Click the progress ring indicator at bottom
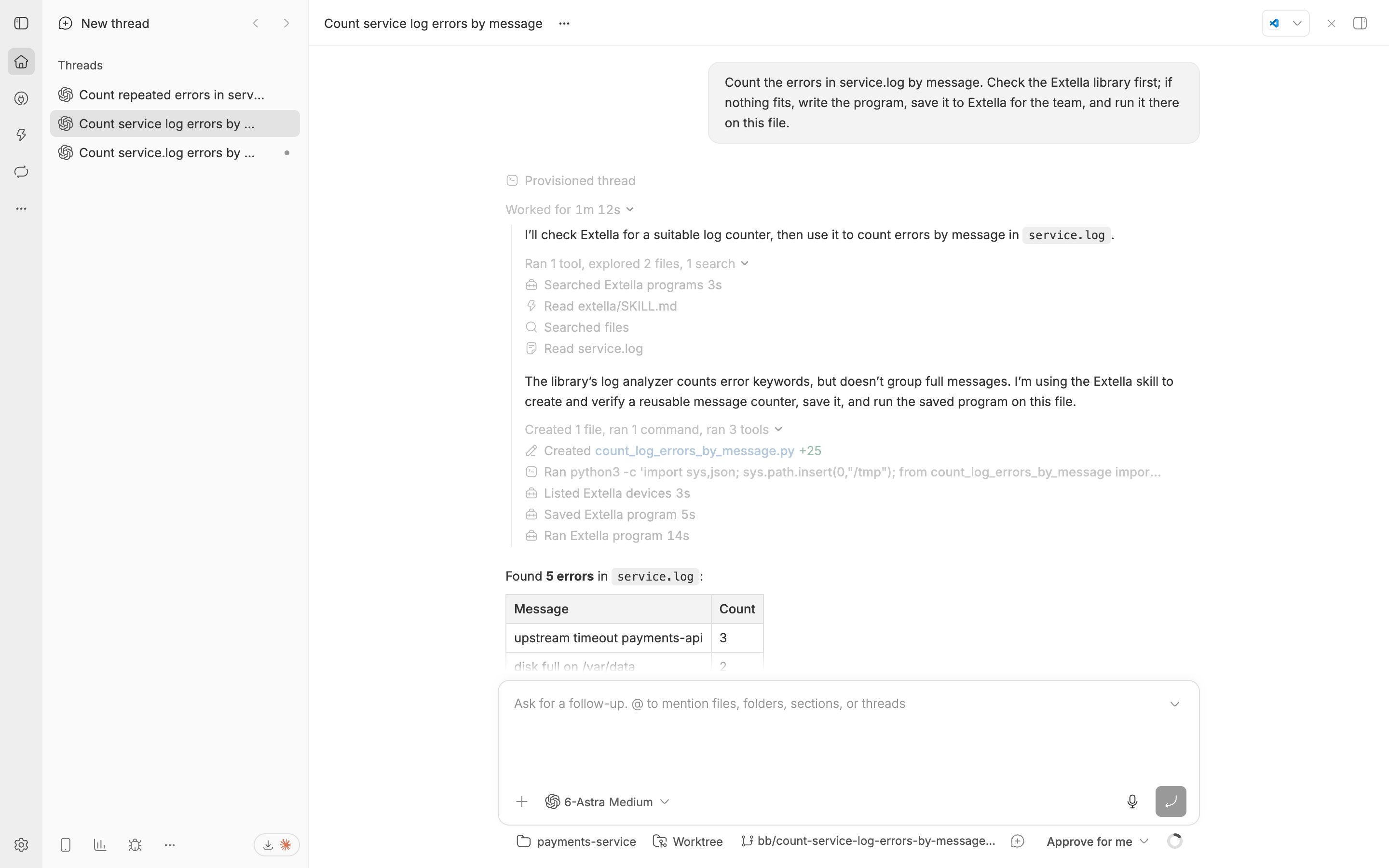The width and height of the screenshot is (1389, 868). click(x=1175, y=841)
